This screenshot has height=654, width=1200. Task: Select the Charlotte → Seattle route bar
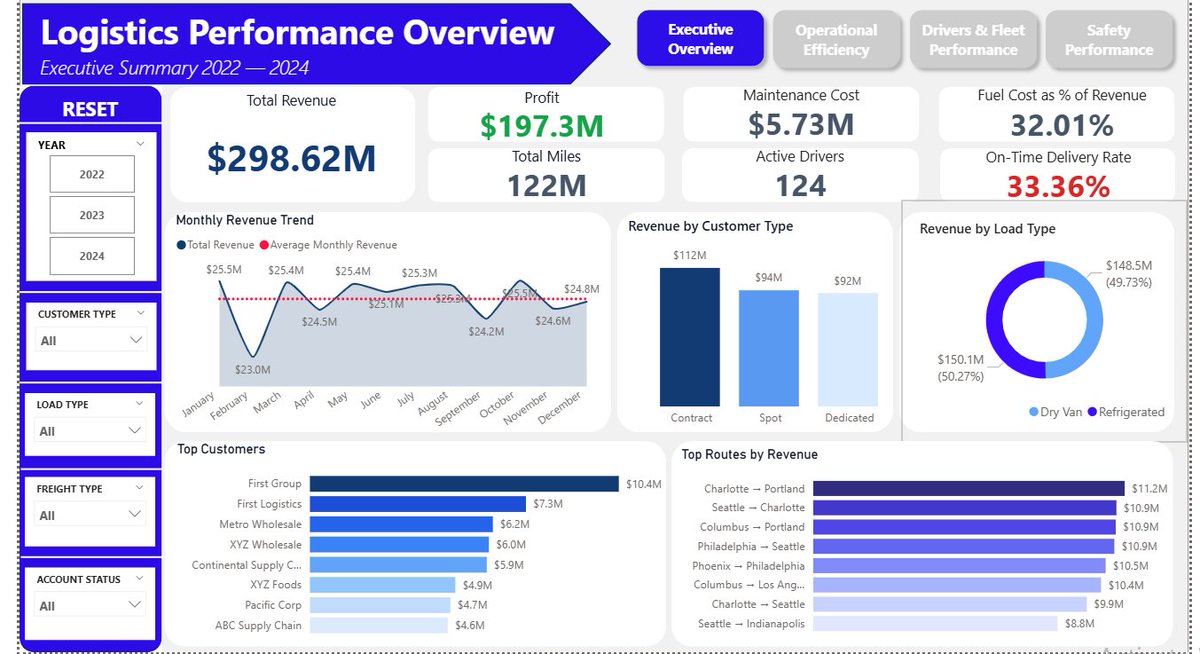950,604
